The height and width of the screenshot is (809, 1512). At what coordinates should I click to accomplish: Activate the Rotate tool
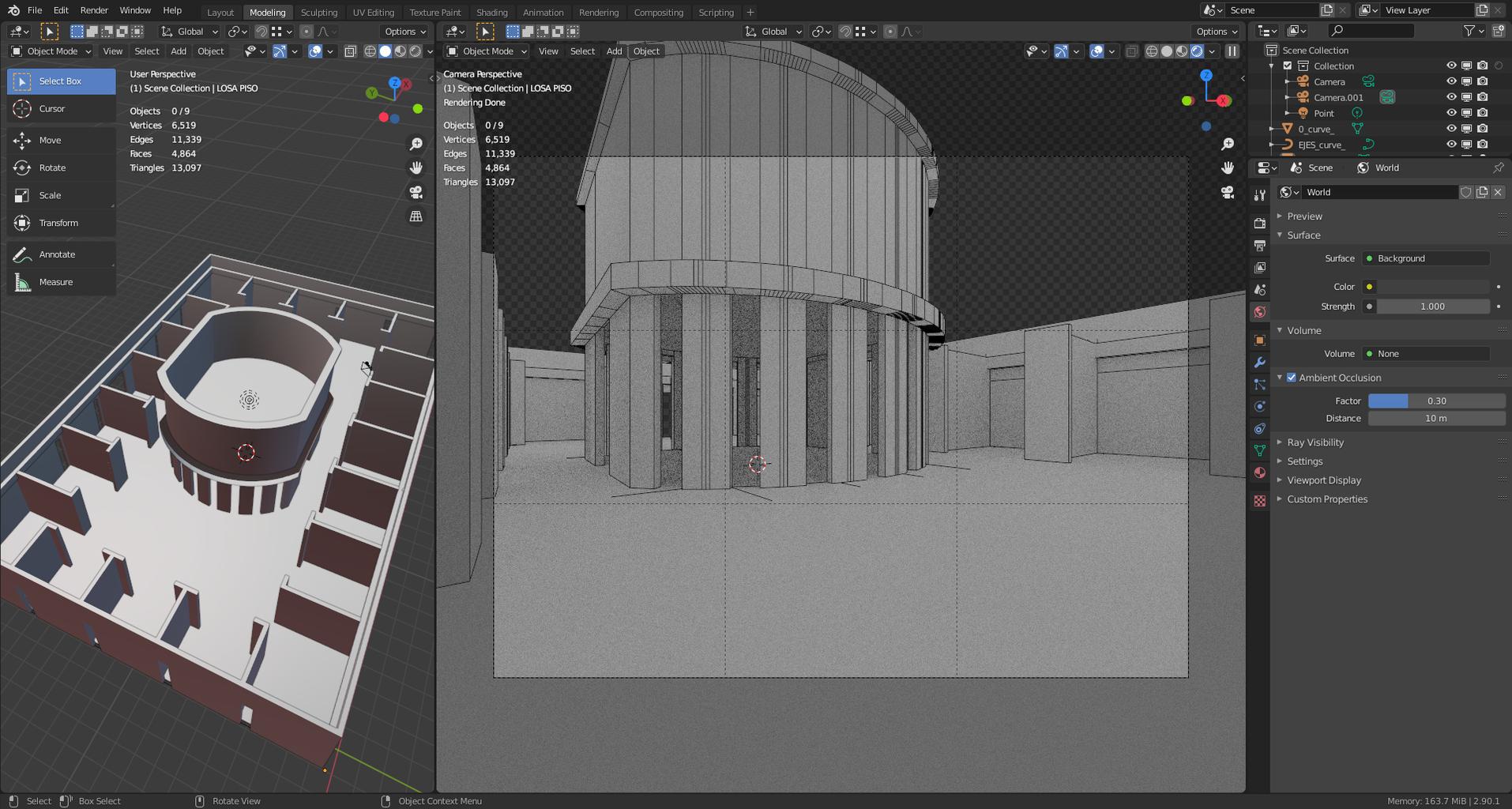coord(51,167)
